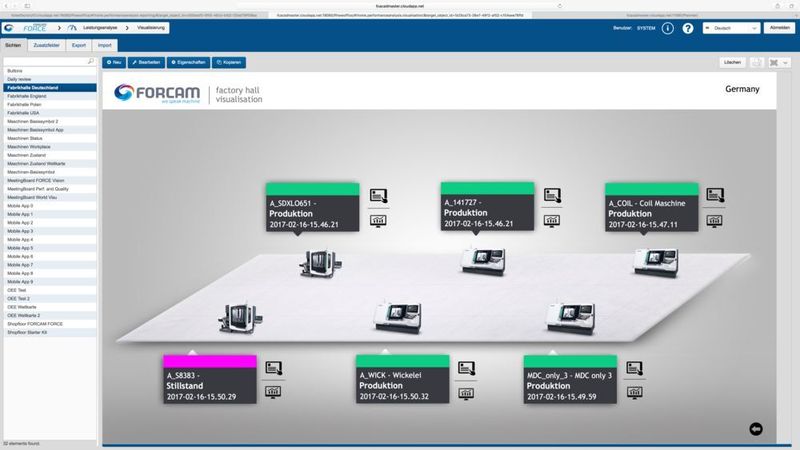The image size is (800, 450).
Task: Click the fullscreen expand icon
Action: (x=774, y=62)
